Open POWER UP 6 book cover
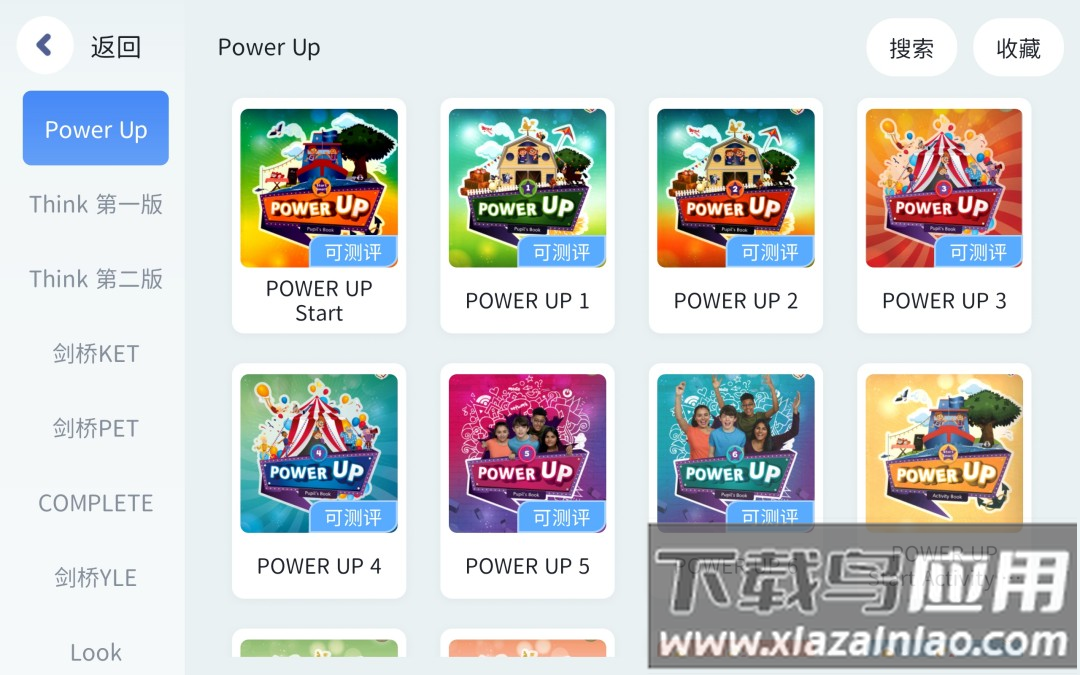 [736, 449]
